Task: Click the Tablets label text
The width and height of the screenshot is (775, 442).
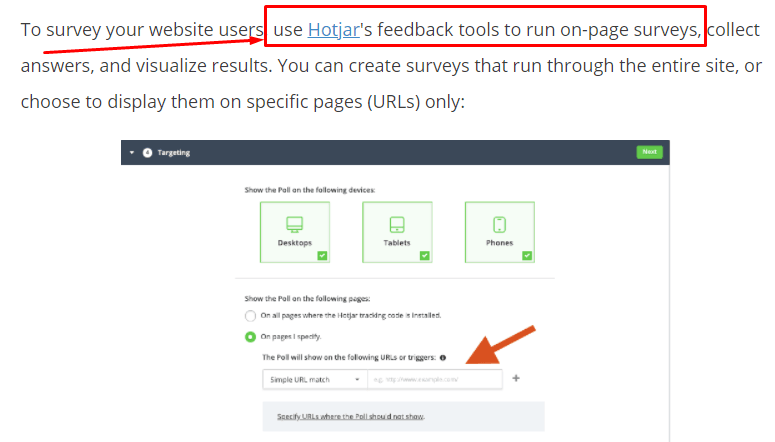Action: 397,243
